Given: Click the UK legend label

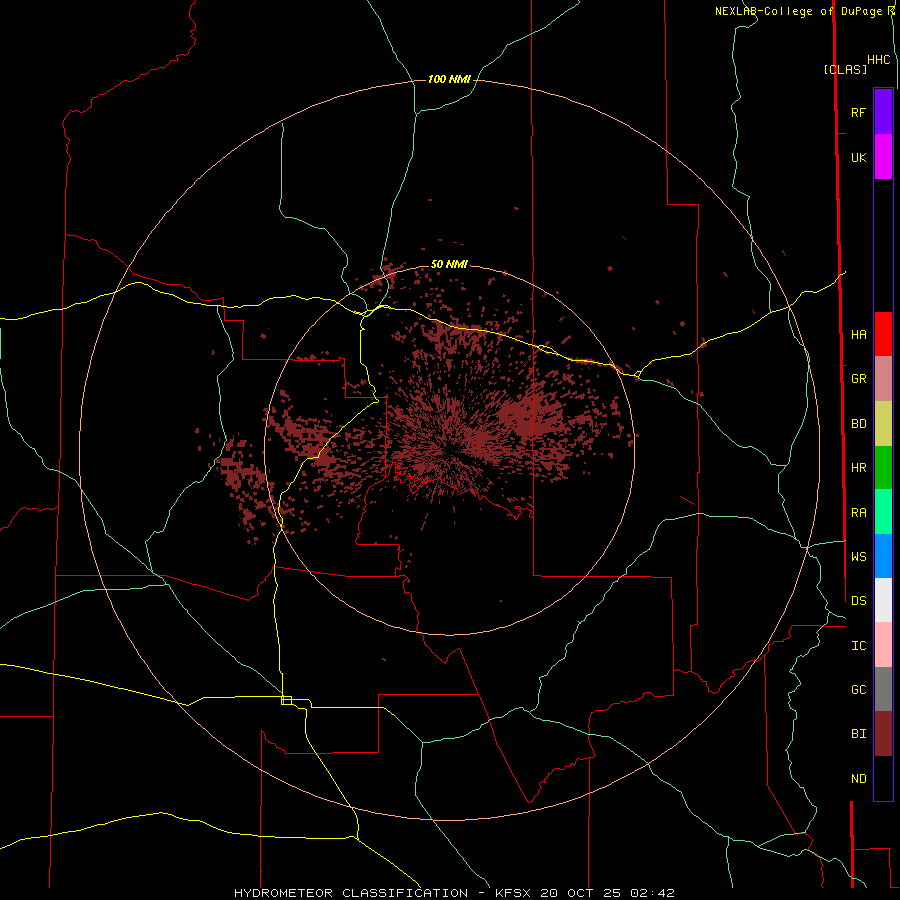Looking at the screenshot, I should pyautogui.click(x=858, y=157).
